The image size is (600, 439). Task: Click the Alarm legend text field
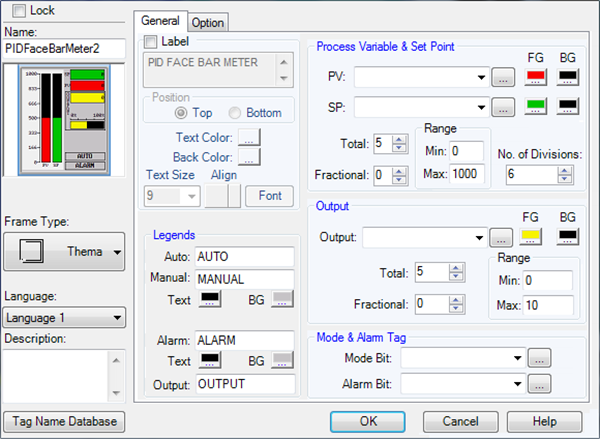coord(245,340)
